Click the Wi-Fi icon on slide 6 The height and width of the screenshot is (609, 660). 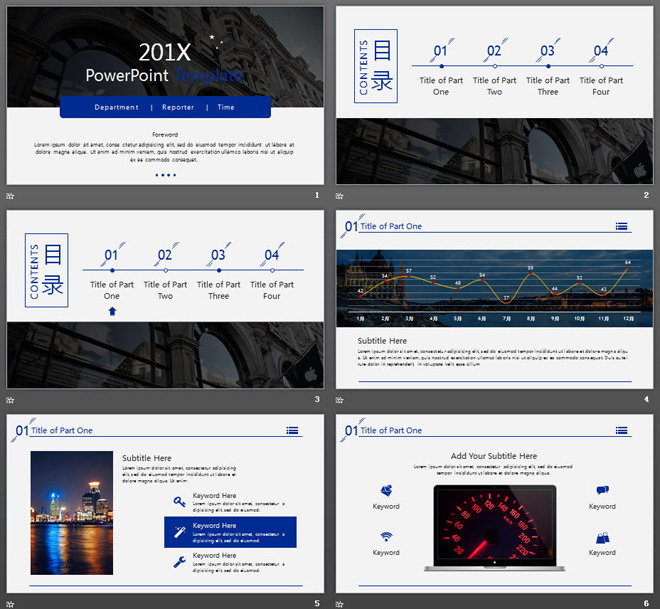click(x=386, y=536)
